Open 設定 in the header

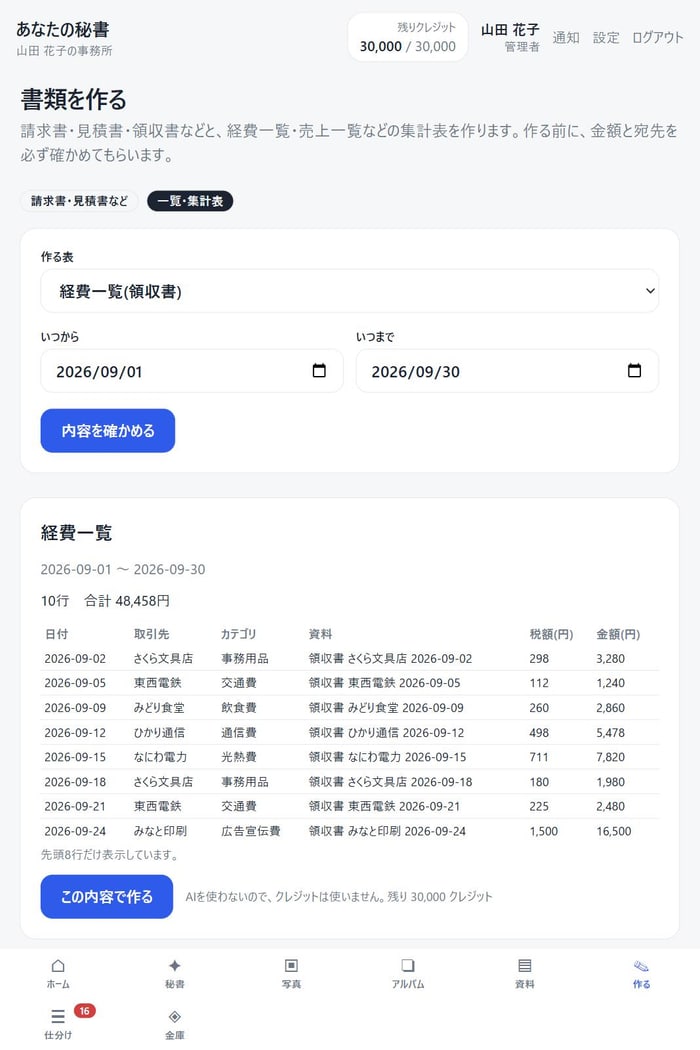click(x=606, y=38)
